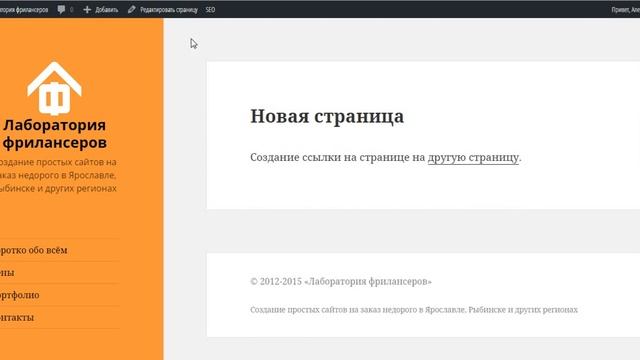This screenshot has height=360, width=640.
Task: Open the Портфолио sidebar menu item
Action: click(x=20, y=295)
